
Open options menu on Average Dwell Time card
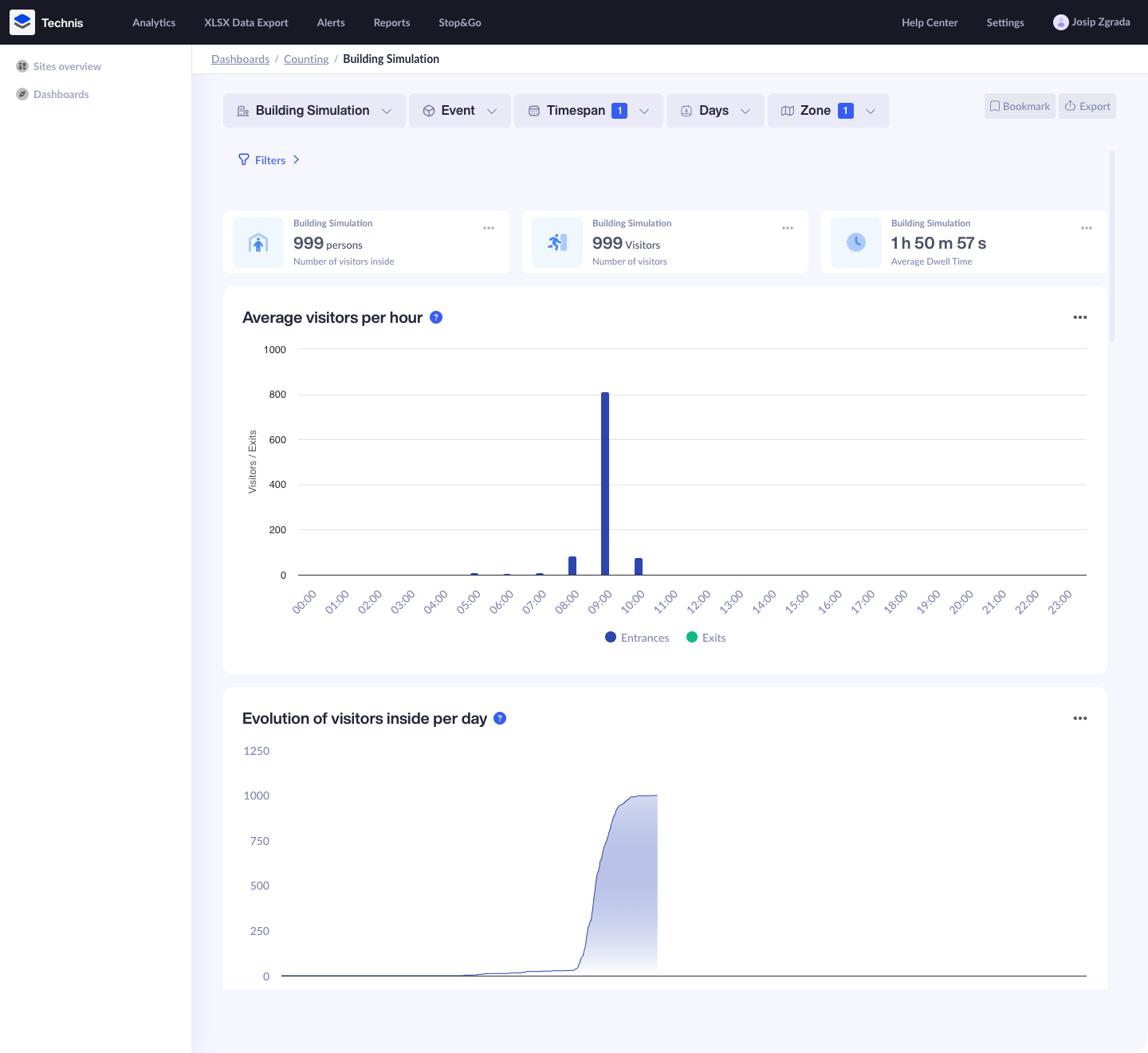(1086, 229)
